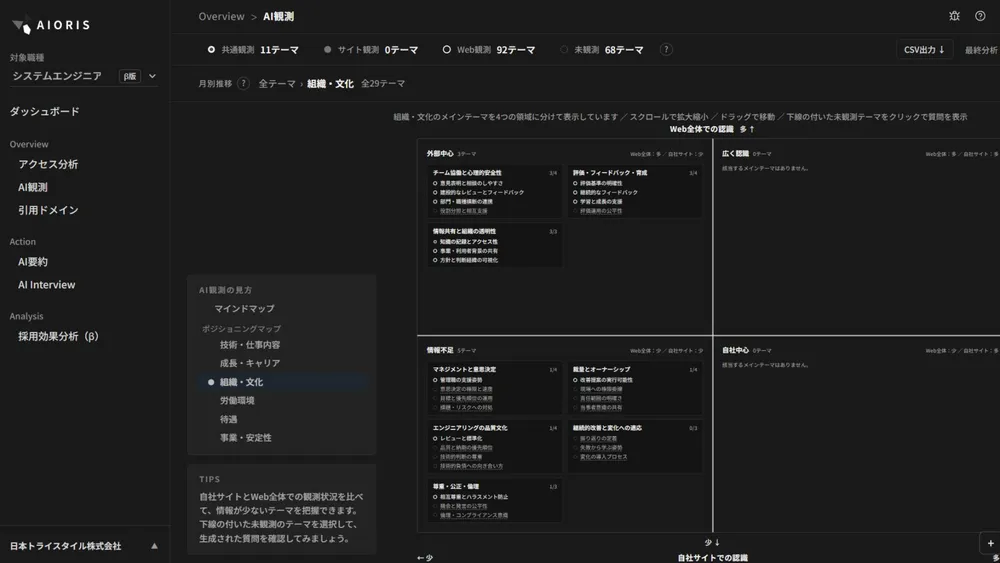Click the チーム協働と心理的安全性 card title
The width and height of the screenshot is (1000, 563).
pos(467,173)
